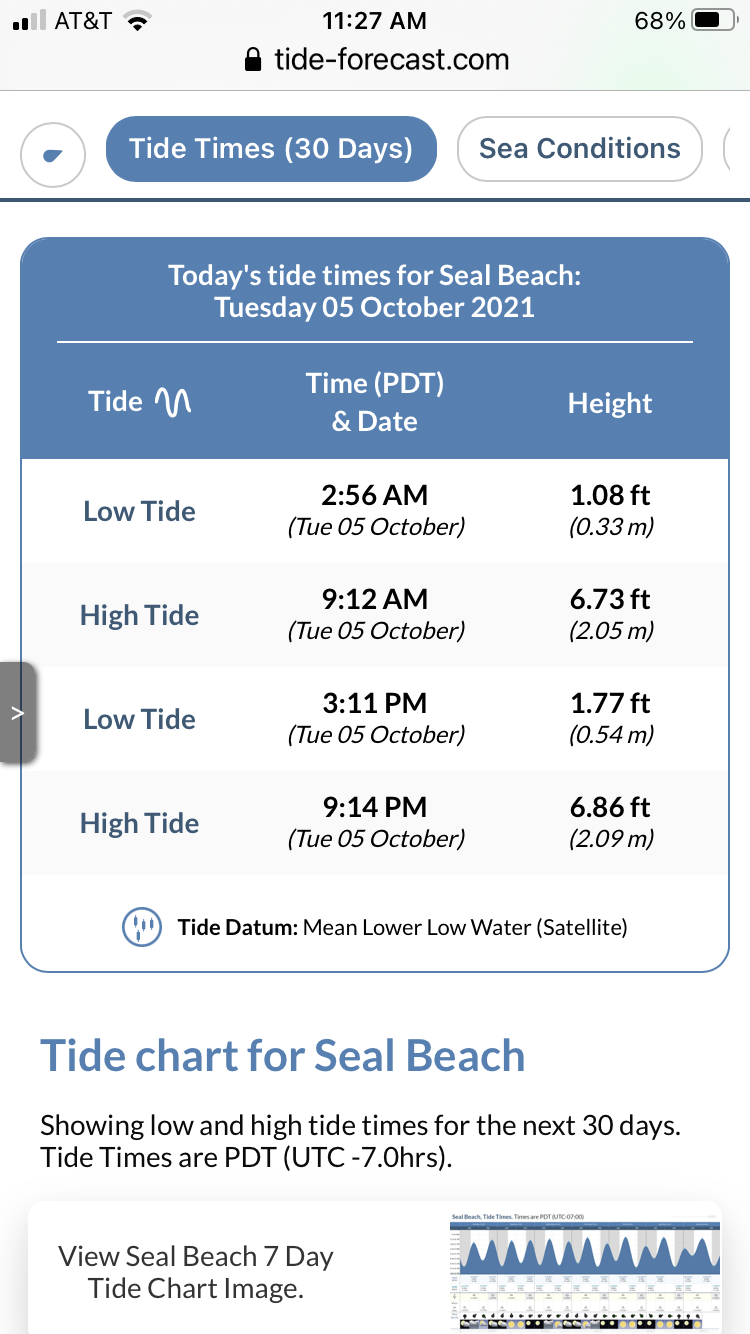
Task: Tap the partially hidden tab after Sea Conditions
Action: click(737, 149)
